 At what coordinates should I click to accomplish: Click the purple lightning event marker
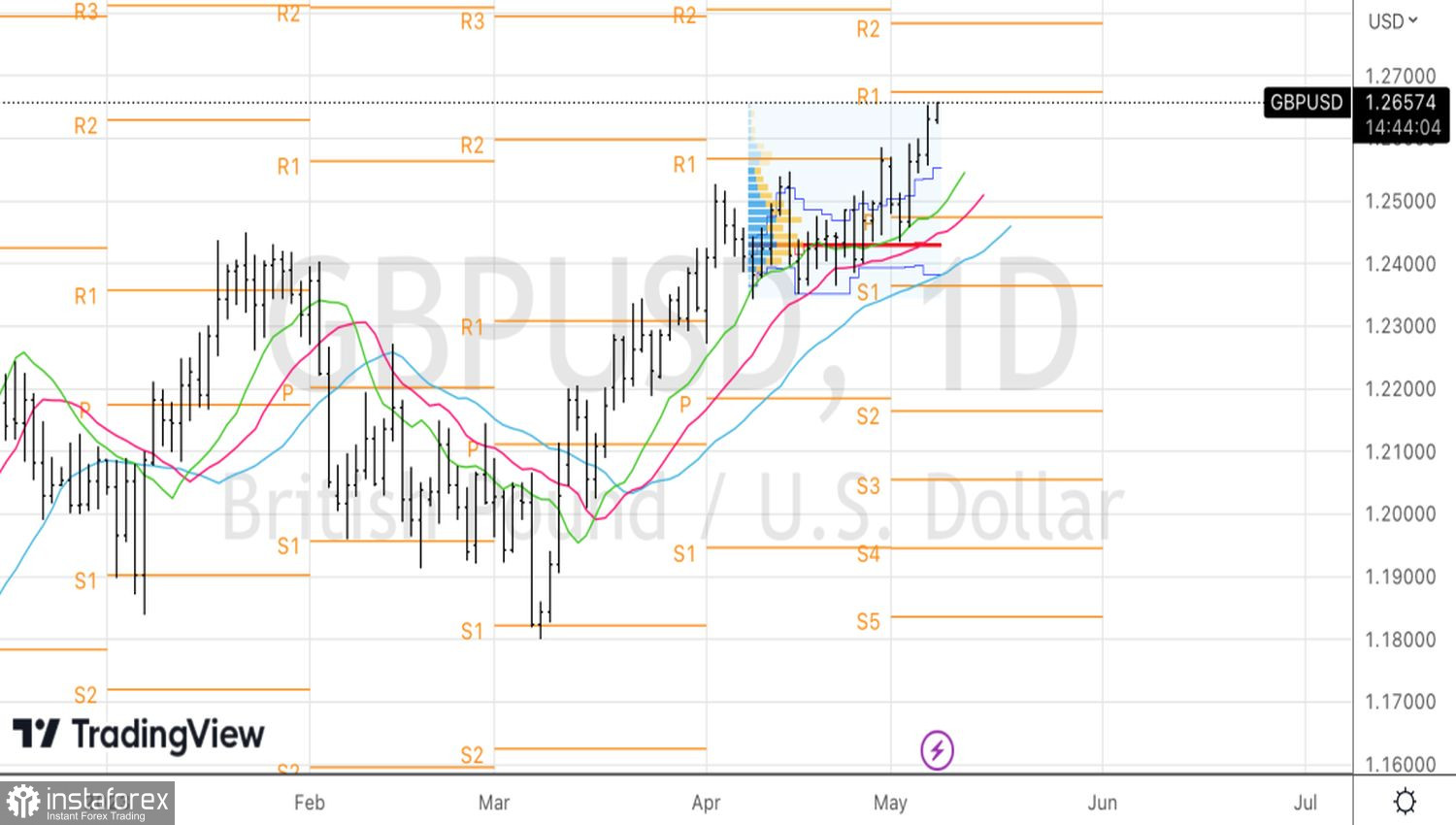[x=937, y=750]
